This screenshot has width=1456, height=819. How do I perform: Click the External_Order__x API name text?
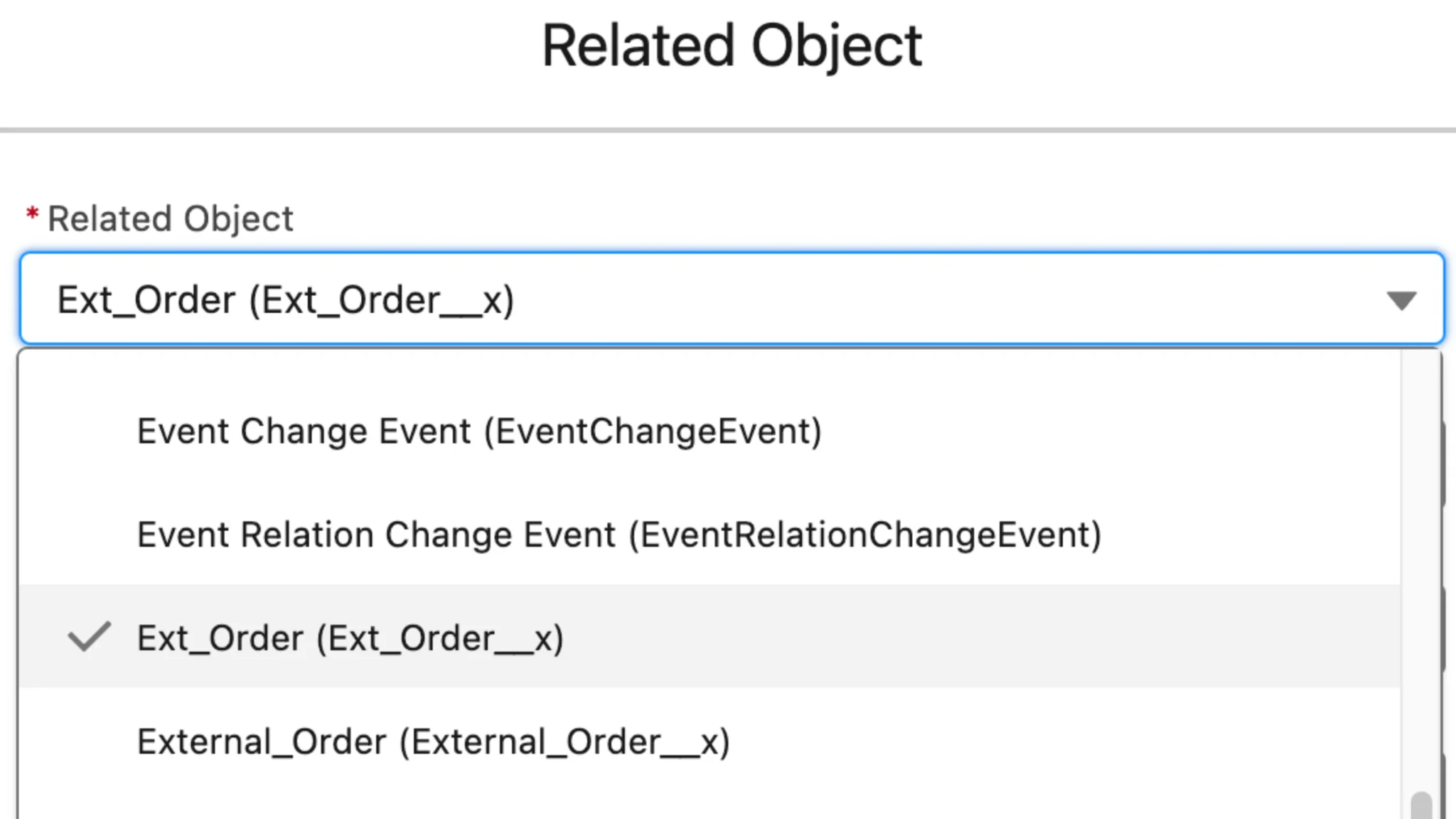tap(564, 742)
